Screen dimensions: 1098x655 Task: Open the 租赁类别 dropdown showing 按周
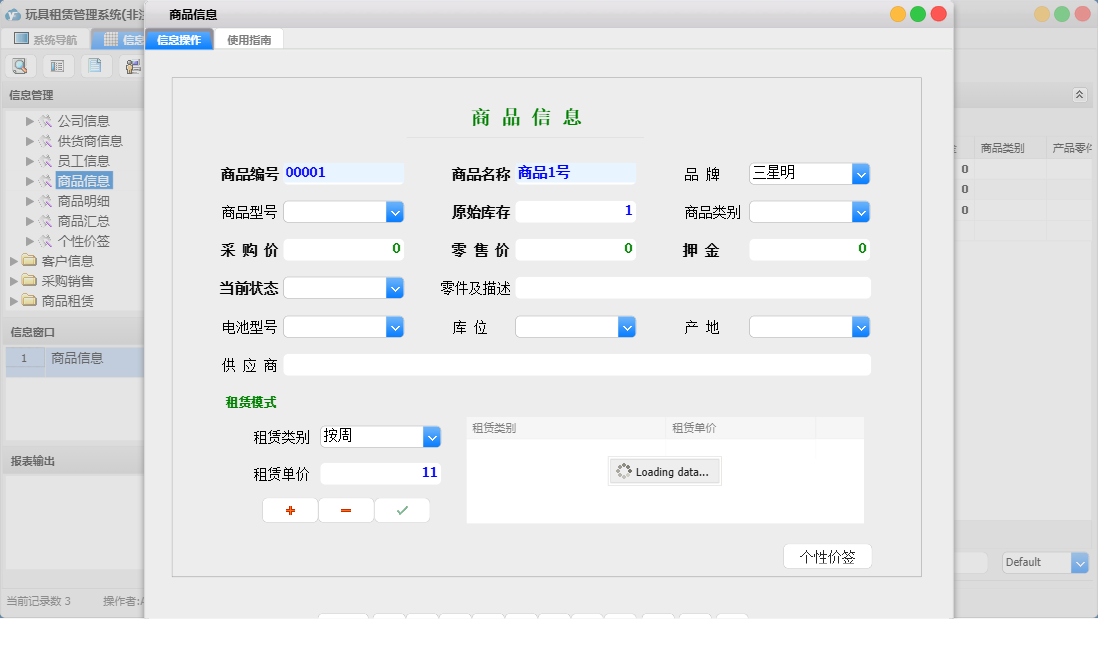(431, 437)
